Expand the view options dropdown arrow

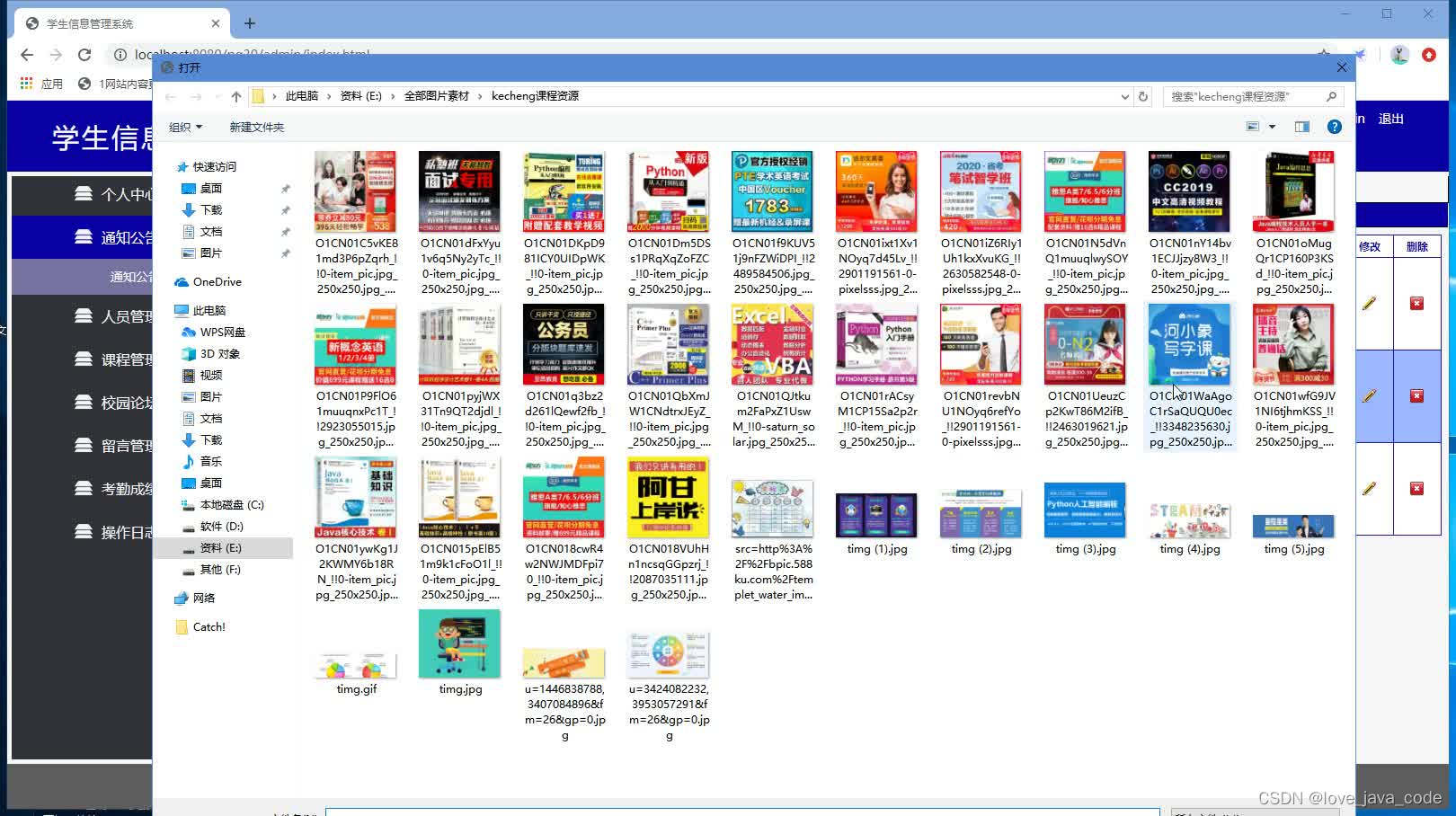click(x=1272, y=127)
